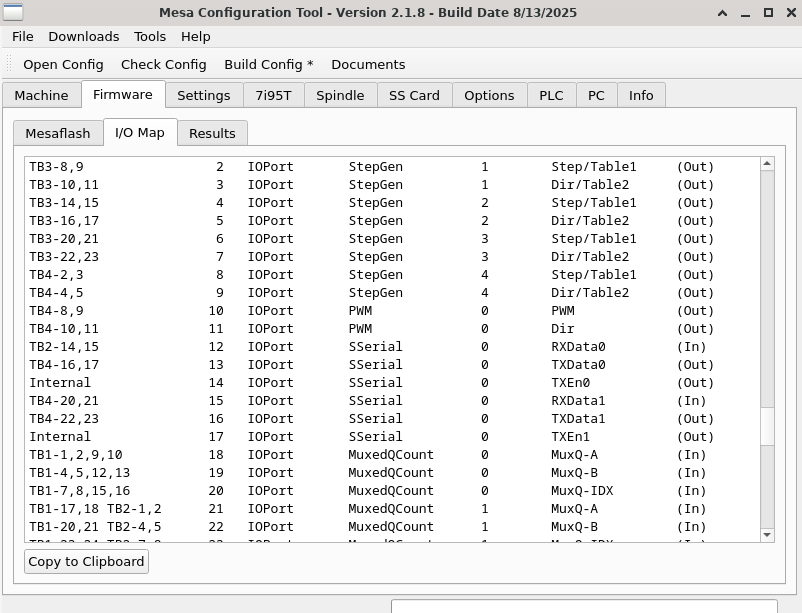Run Check Config from the toolbar
The height and width of the screenshot is (613, 802).
point(164,64)
